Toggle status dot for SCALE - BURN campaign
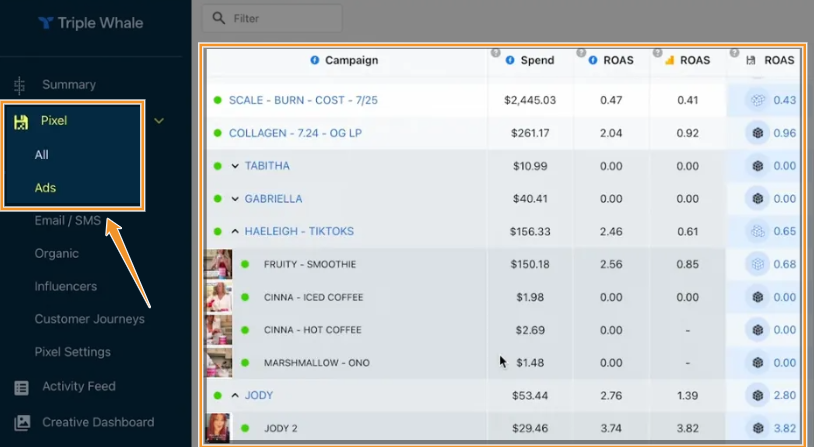This screenshot has height=447, width=814. 217,100
